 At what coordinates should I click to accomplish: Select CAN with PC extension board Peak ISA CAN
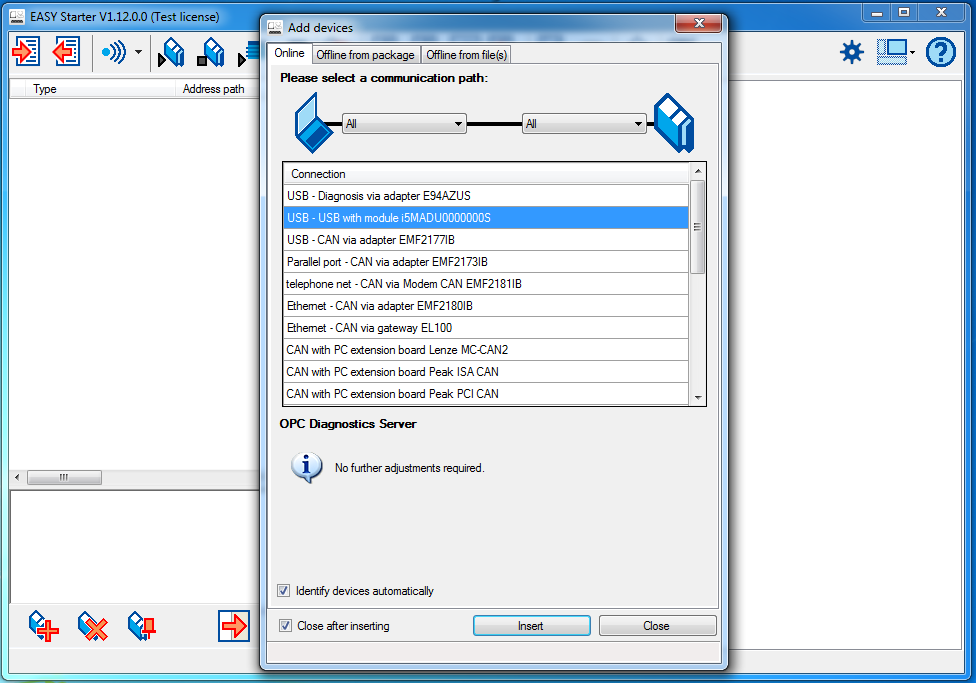click(486, 372)
